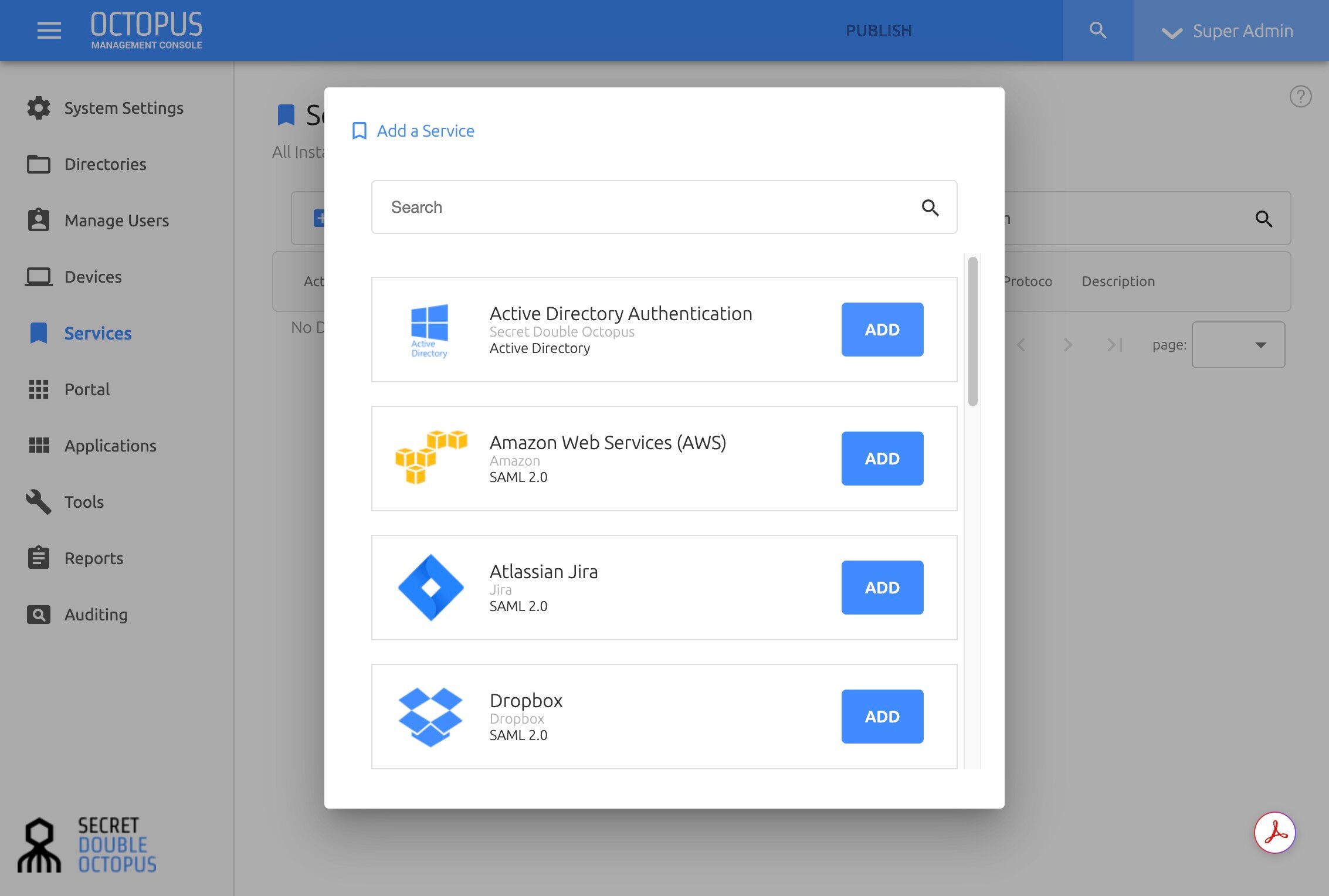This screenshot has height=896, width=1329.
Task: Open the hamburger menu in header
Action: coord(49,30)
